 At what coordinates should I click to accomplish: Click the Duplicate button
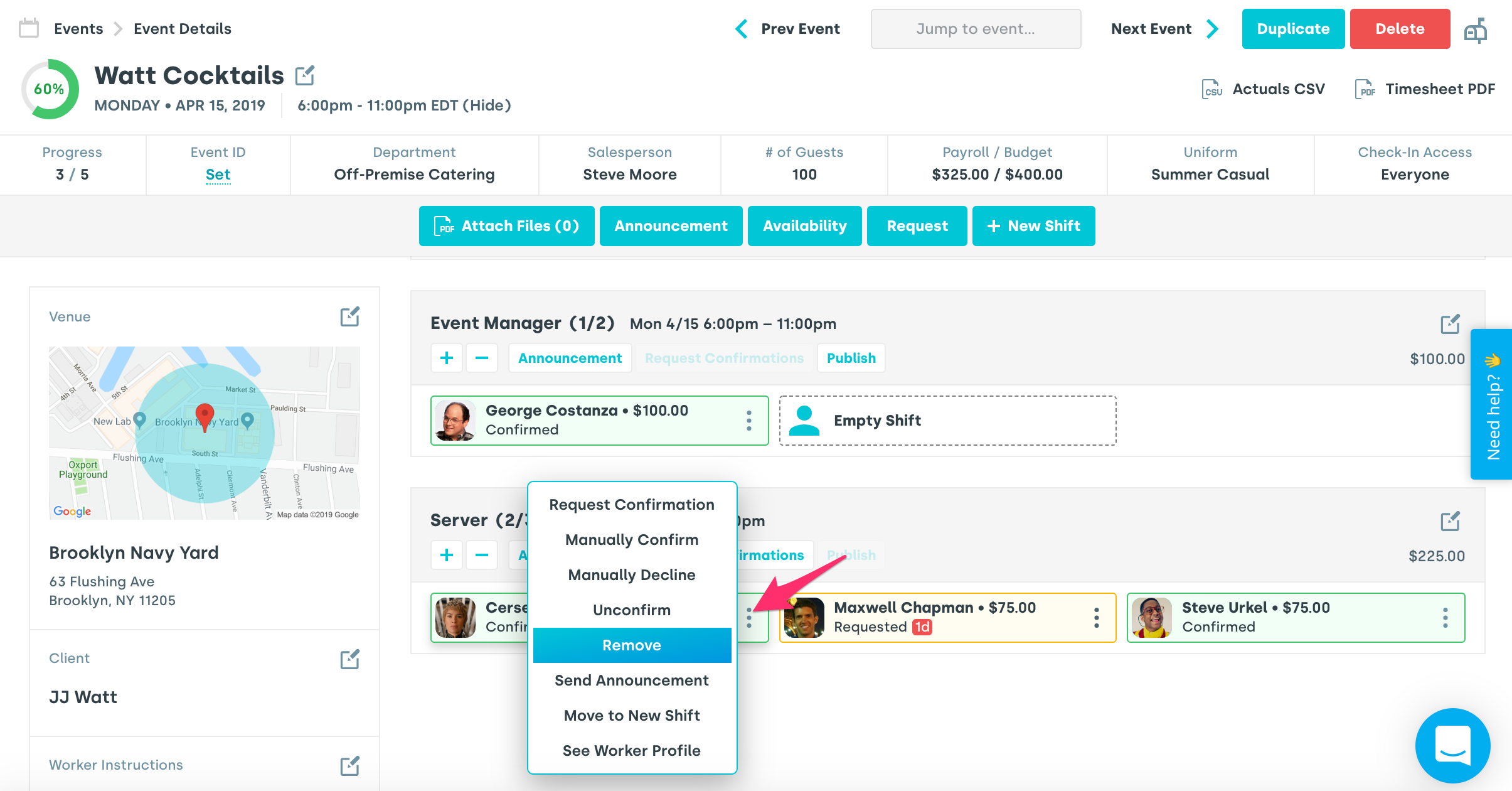pyautogui.click(x=1293, y=29)
